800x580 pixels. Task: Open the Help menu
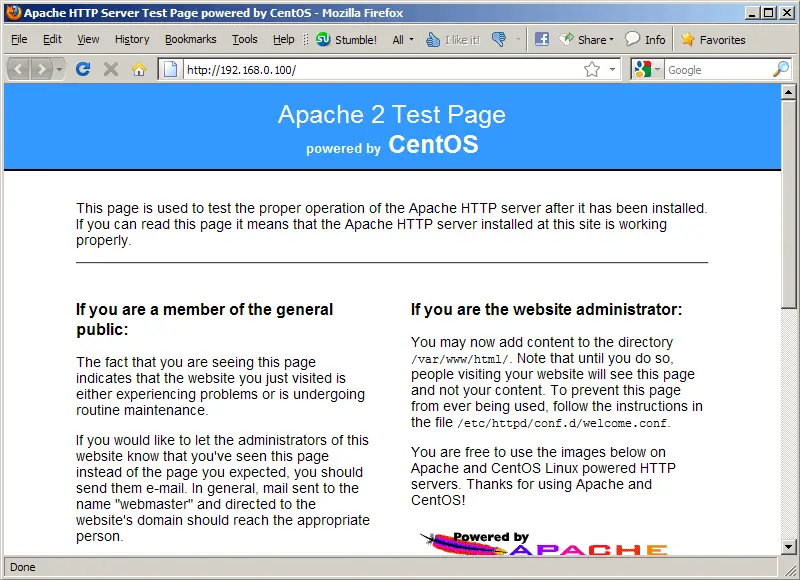click(x=284, y=39)
